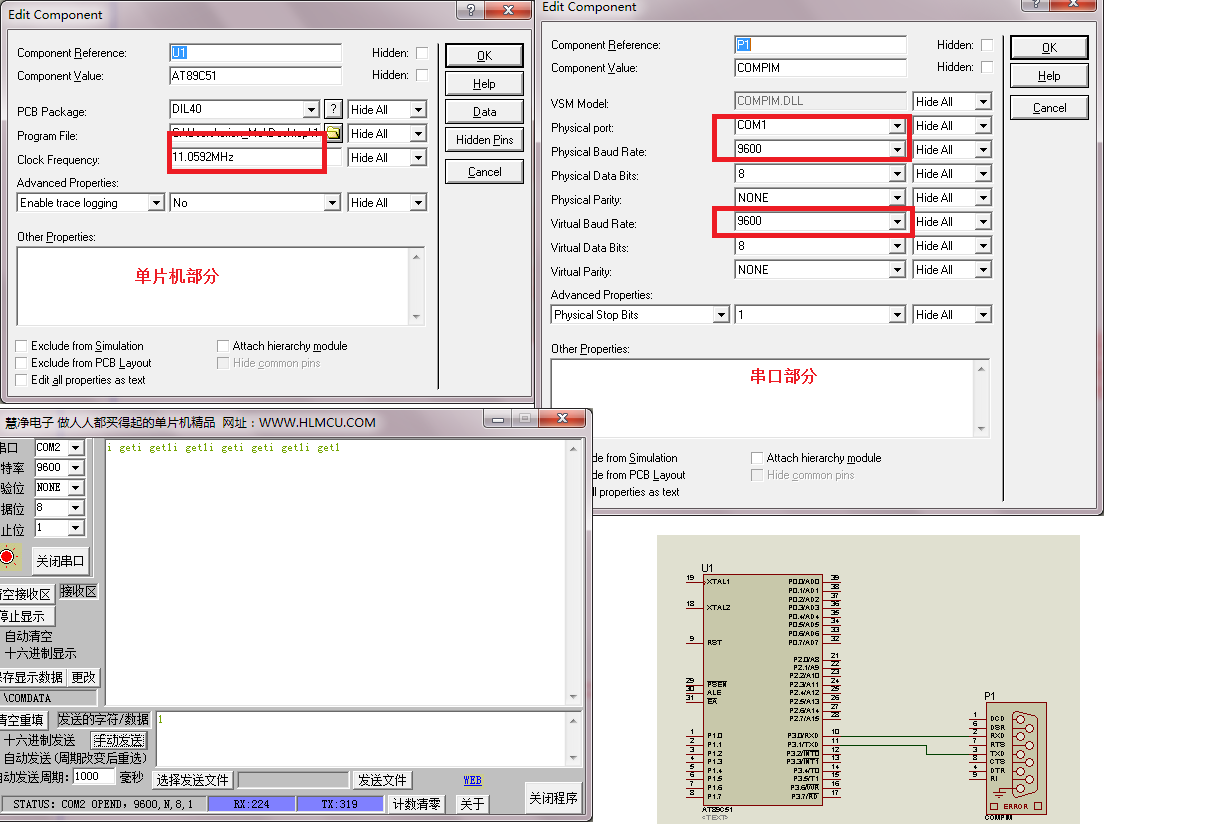Screen dimensions: 1210x824
Task: Check Edit all properties as text in U1 dialog
Action: (x=21, y=380)
